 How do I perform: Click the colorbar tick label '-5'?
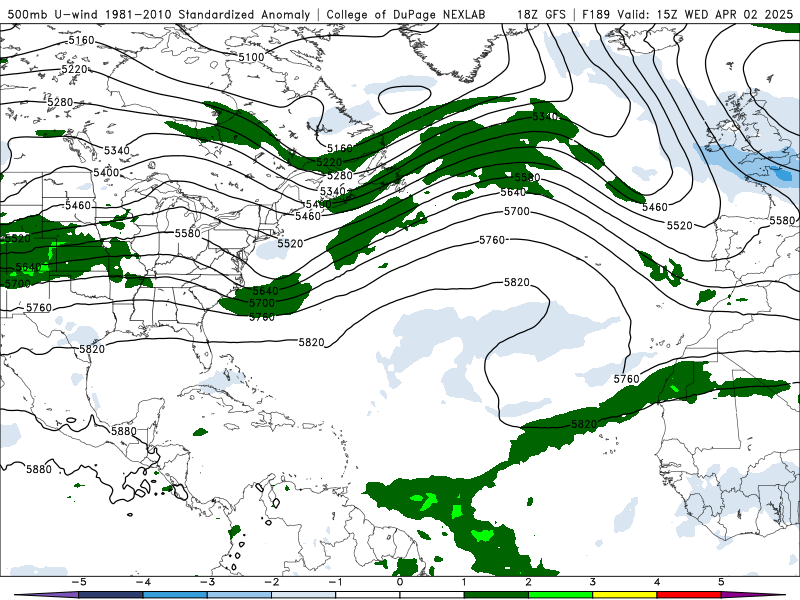pyautogui.click(x=78, y=582)
